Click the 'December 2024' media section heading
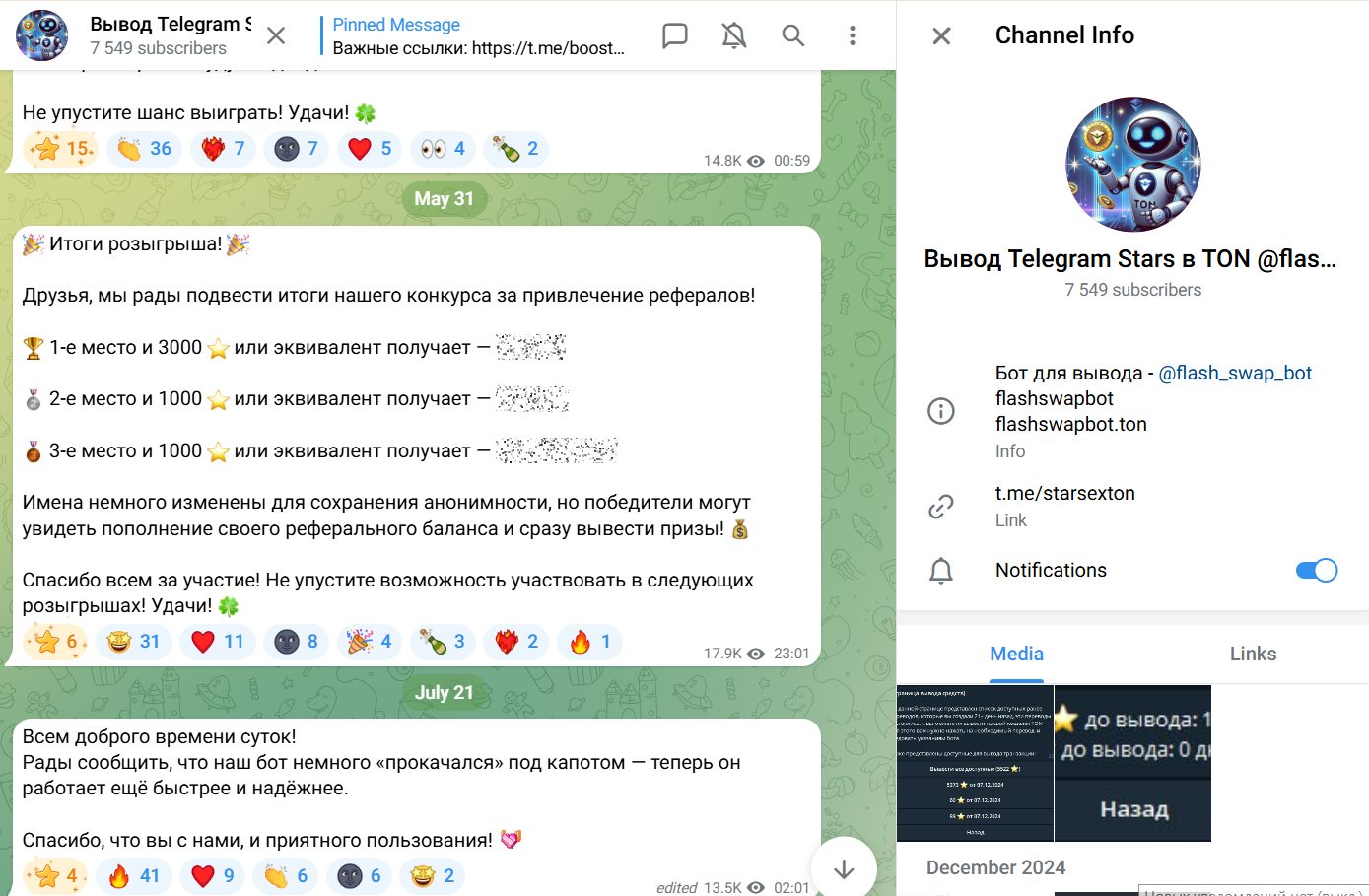 pyautogui.click(x=996, y=867)
